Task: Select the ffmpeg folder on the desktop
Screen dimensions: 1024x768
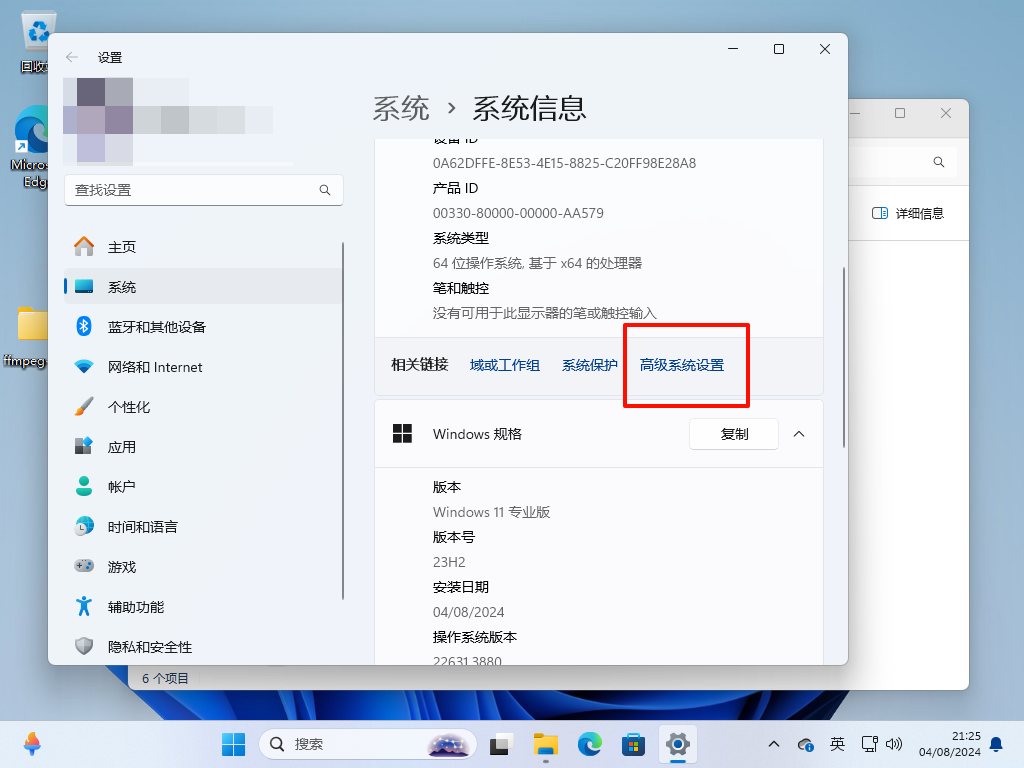Action: click(x=26, y=337)
